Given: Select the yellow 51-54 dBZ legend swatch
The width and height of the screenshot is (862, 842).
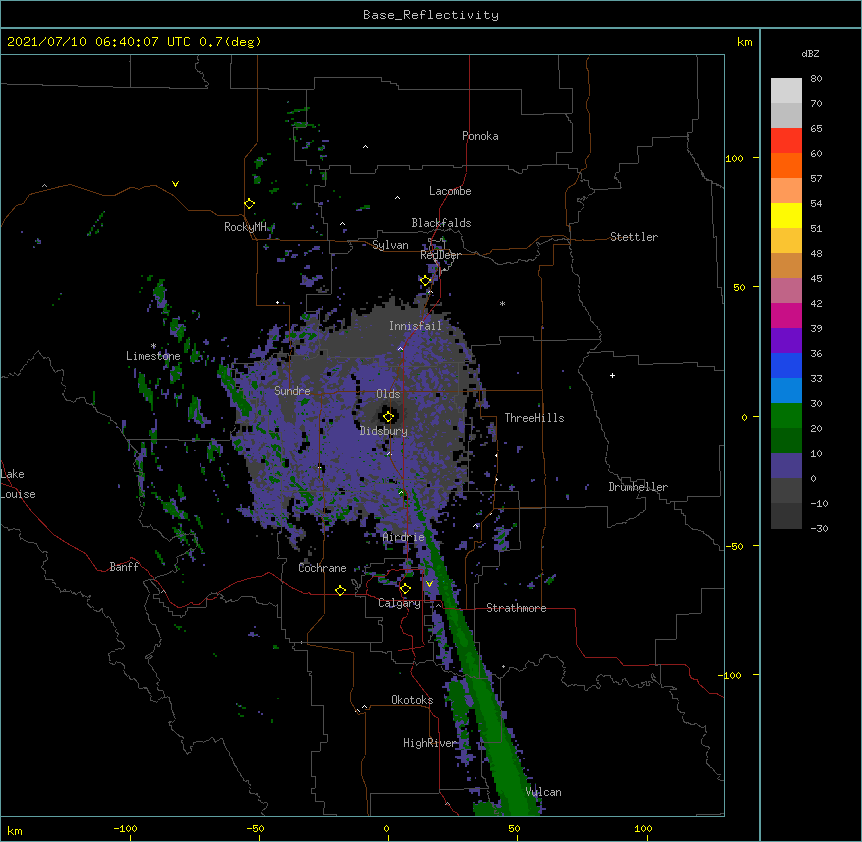Looking at the screenshot, I should tap(786, 215).
